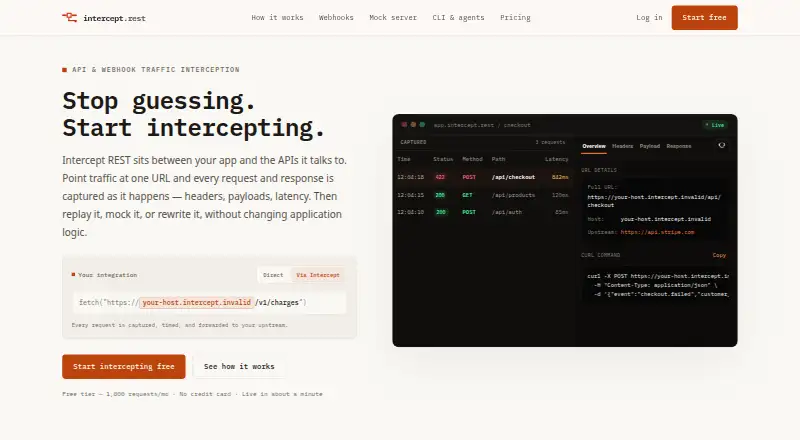The height and width of the screenshot is (440, 800).
Task: Select the /api/auth request row
Action: pos(483,212)
